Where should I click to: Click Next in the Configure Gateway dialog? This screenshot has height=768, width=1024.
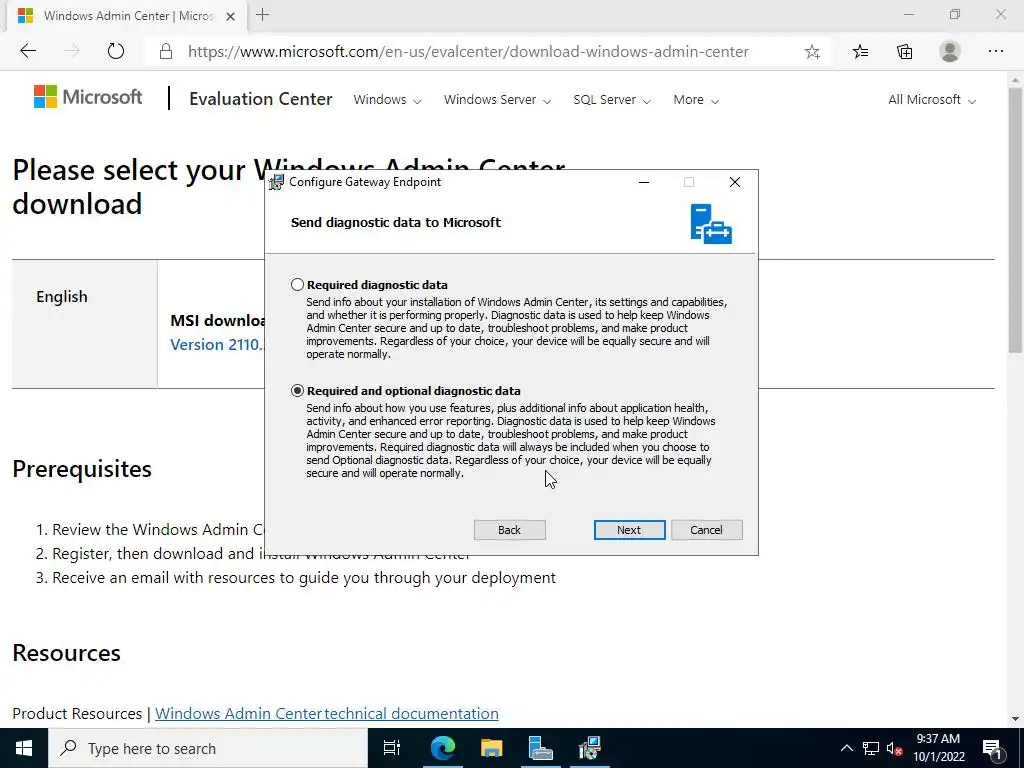click(629, 530)
